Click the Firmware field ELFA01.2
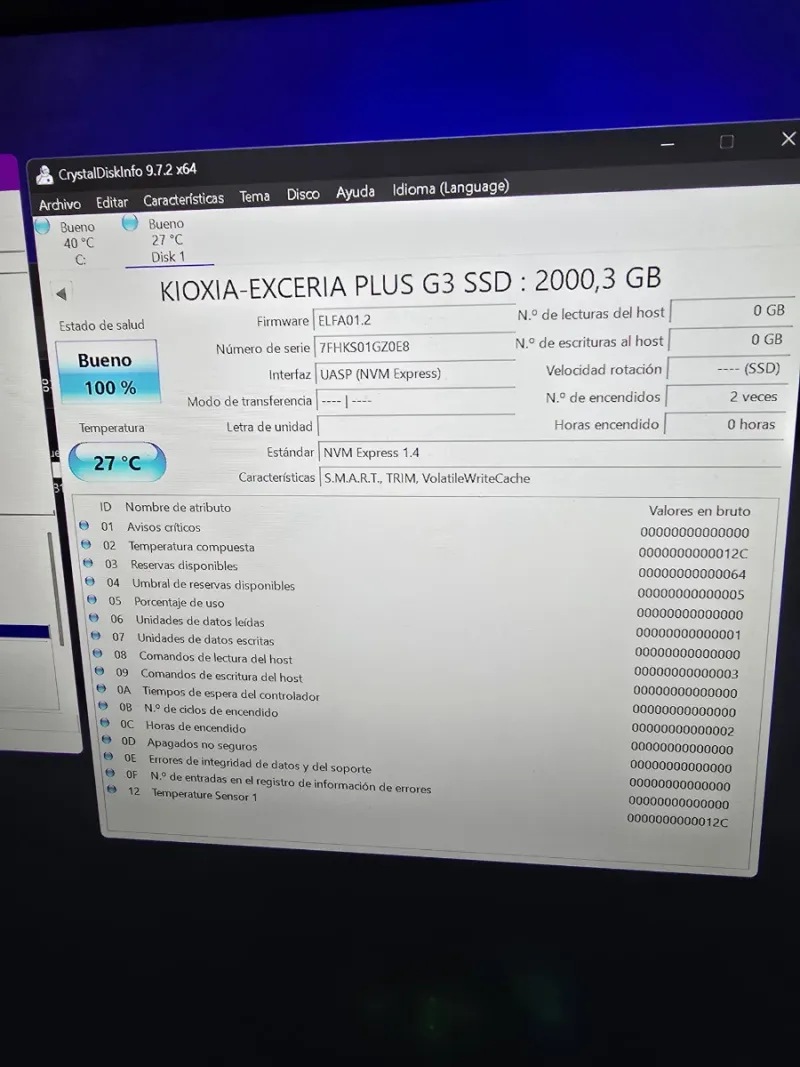This screenshot has height=1067, width=800. 414,319
